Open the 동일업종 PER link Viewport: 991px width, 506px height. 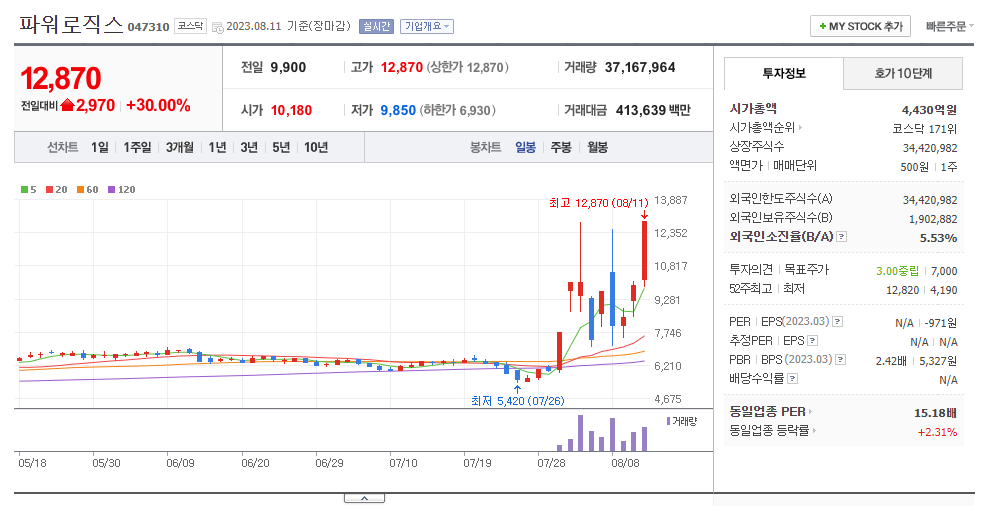770,412
